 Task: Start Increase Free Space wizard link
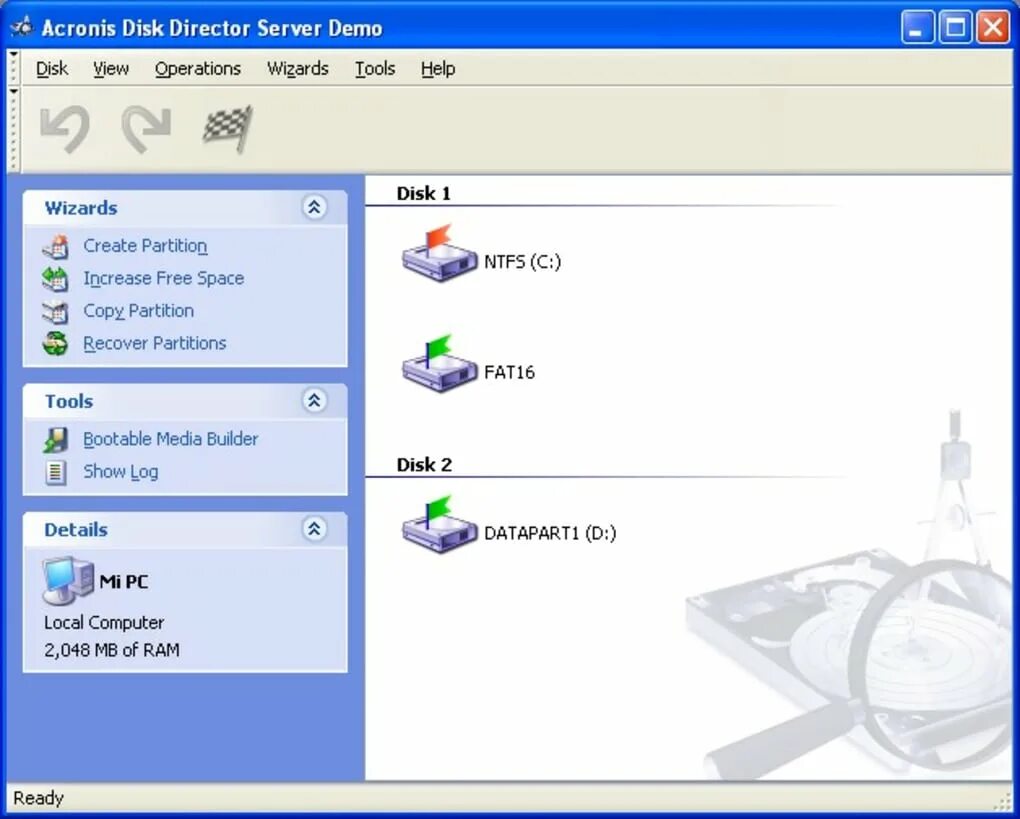click(x=163, y=278)
